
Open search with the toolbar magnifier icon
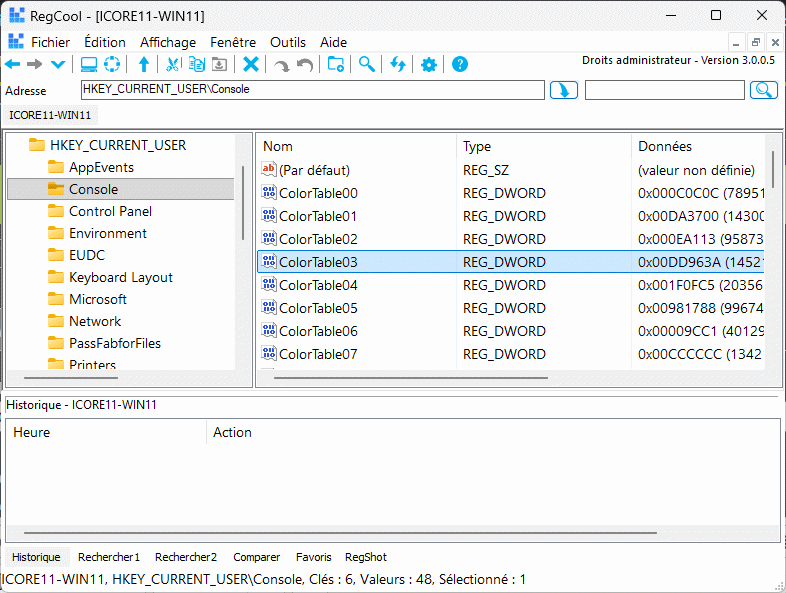coord(367,65)
